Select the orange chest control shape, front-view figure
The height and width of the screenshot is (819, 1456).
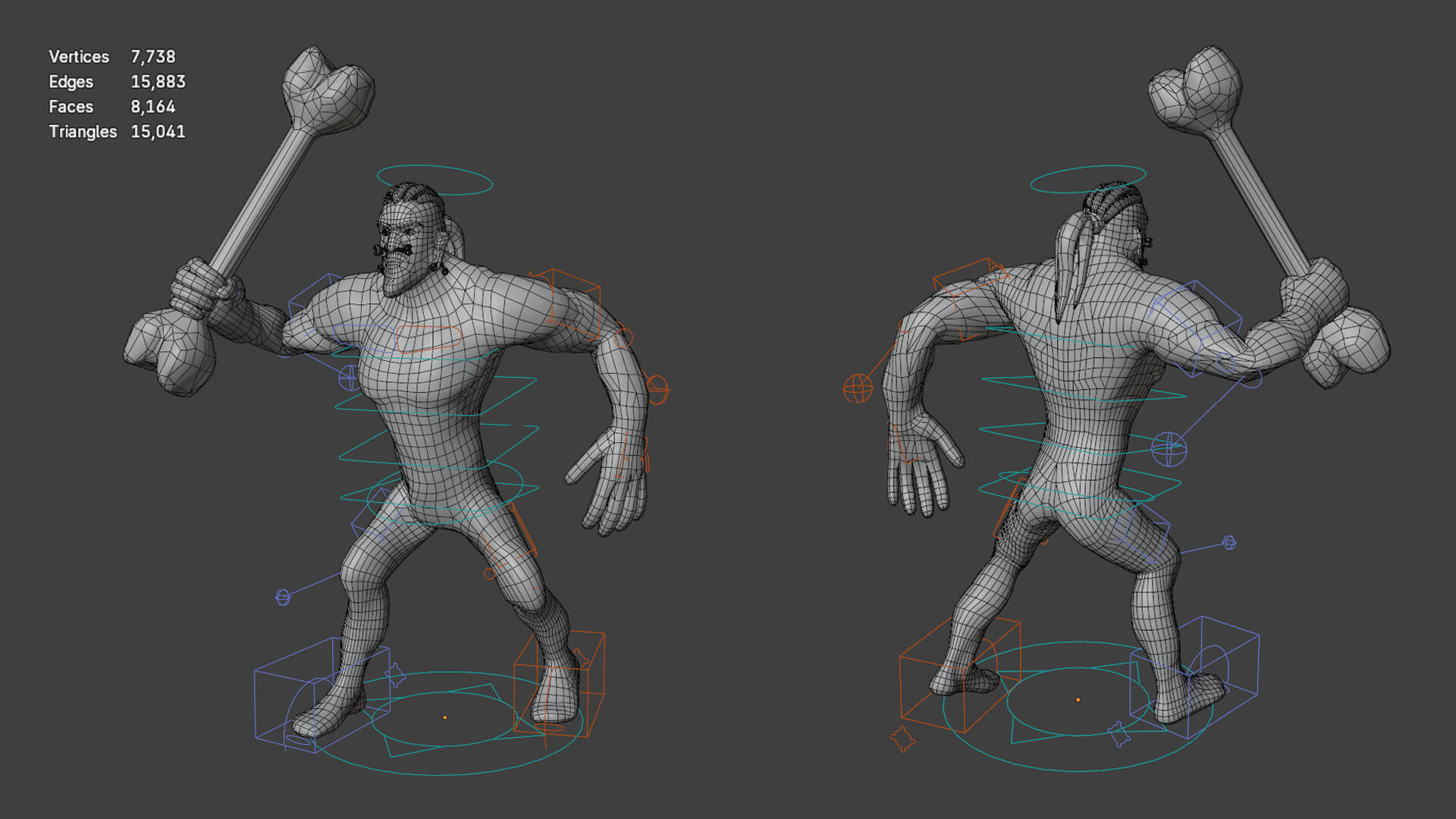click(429, 337)
